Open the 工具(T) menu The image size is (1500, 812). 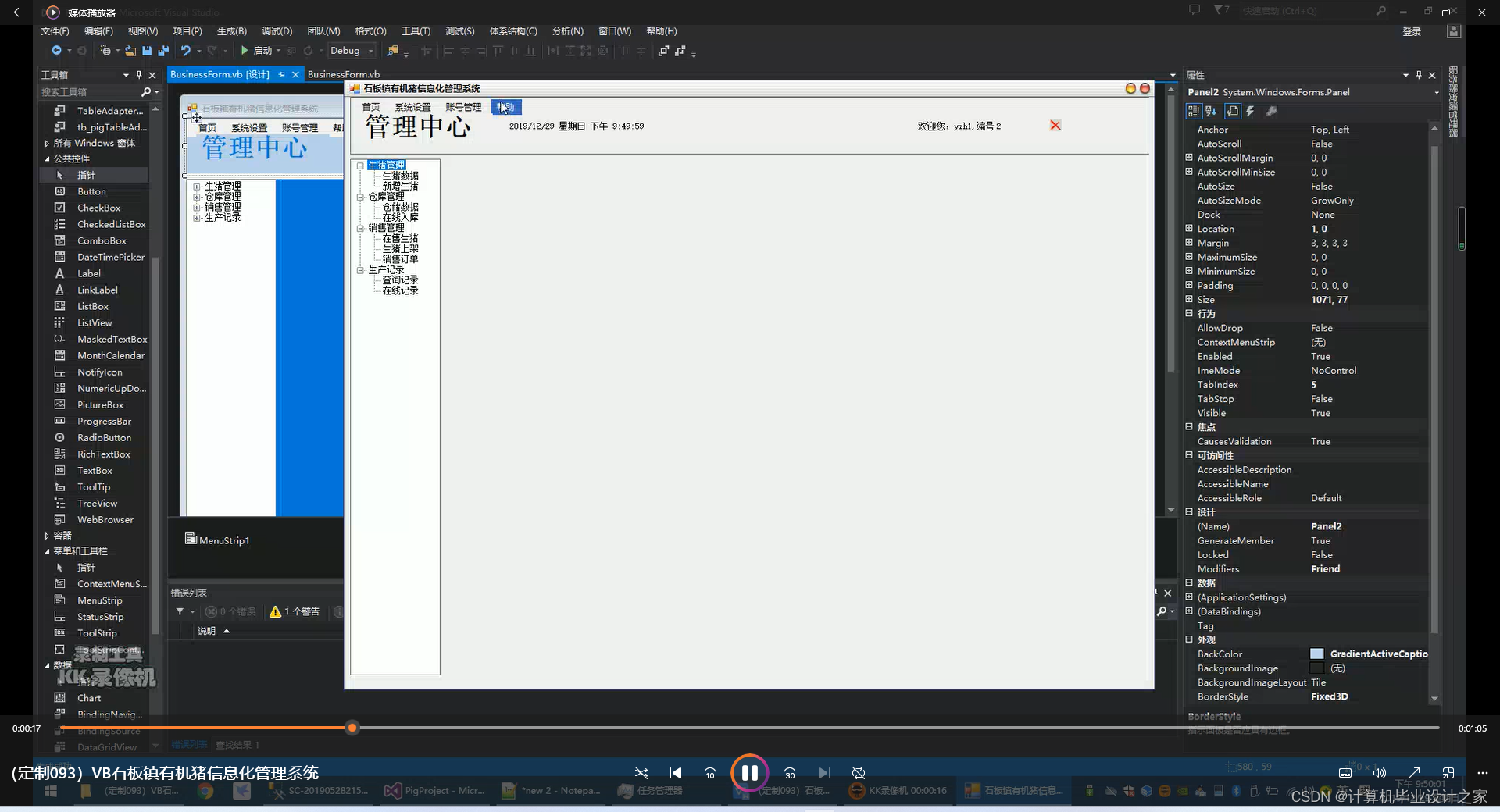416,31
